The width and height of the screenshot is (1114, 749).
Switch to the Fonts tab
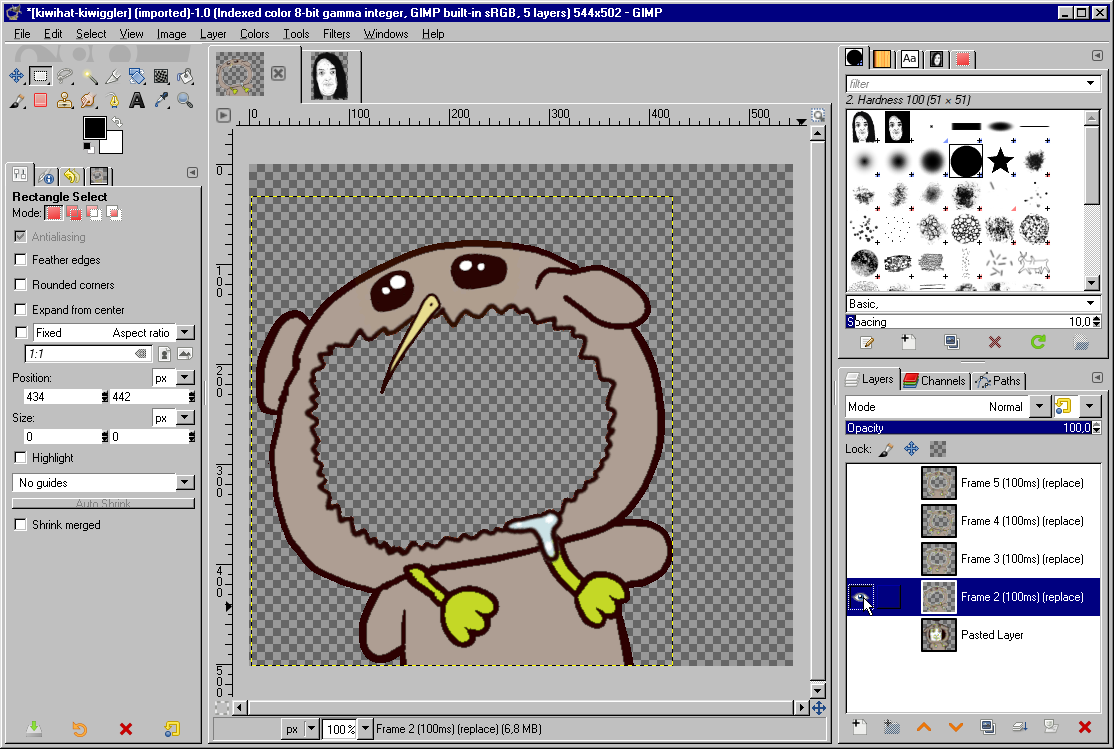pos(909,59)
